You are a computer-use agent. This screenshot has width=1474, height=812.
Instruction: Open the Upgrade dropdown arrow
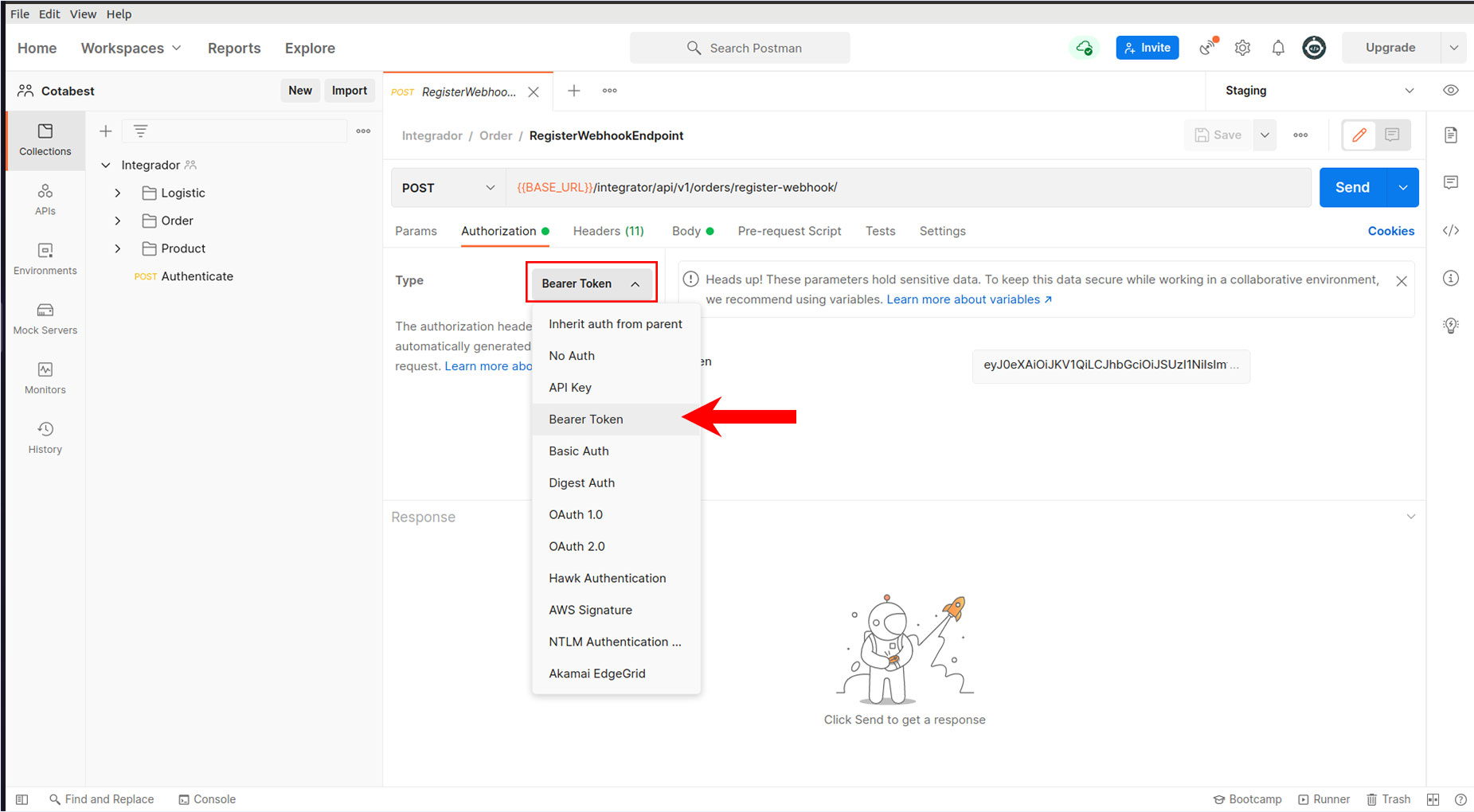(1453, 48)
